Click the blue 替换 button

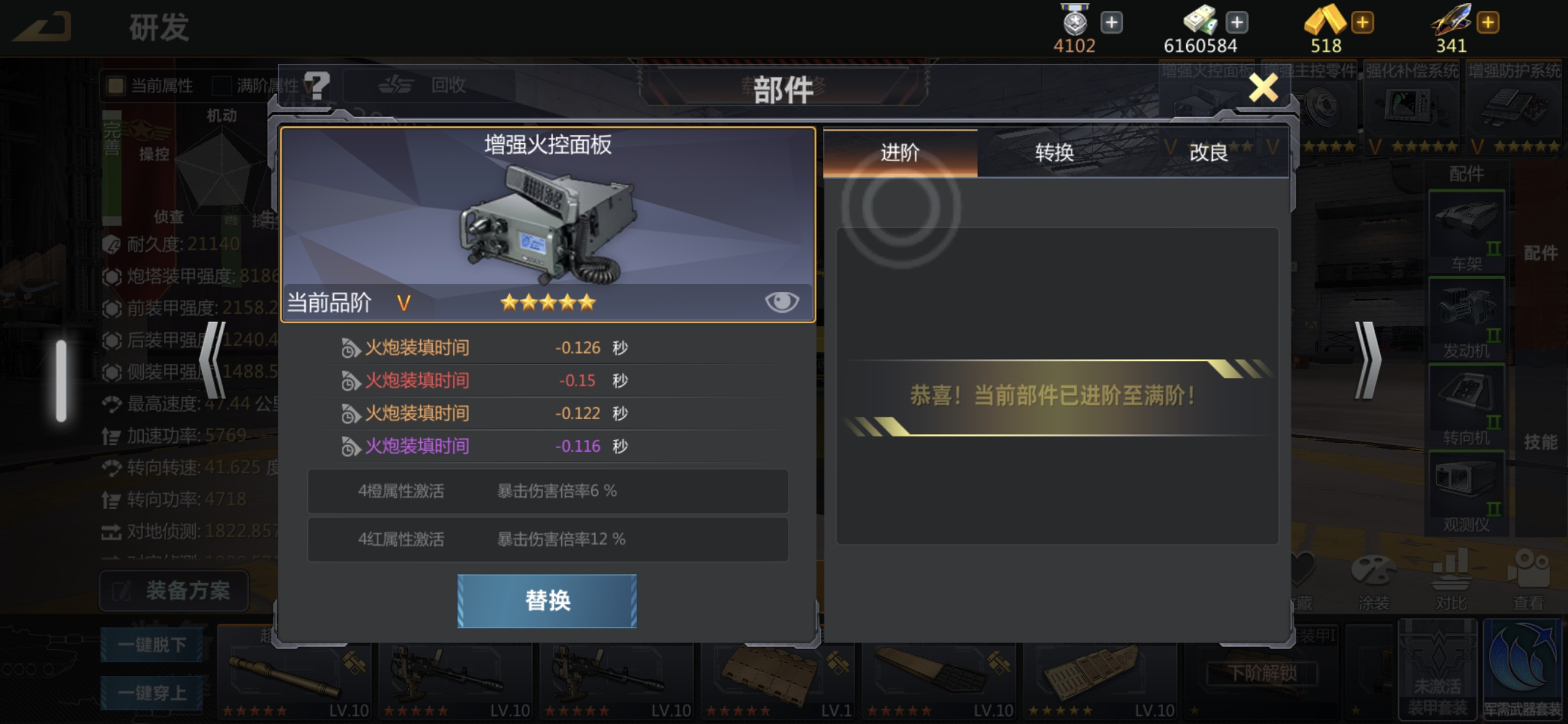547,601
